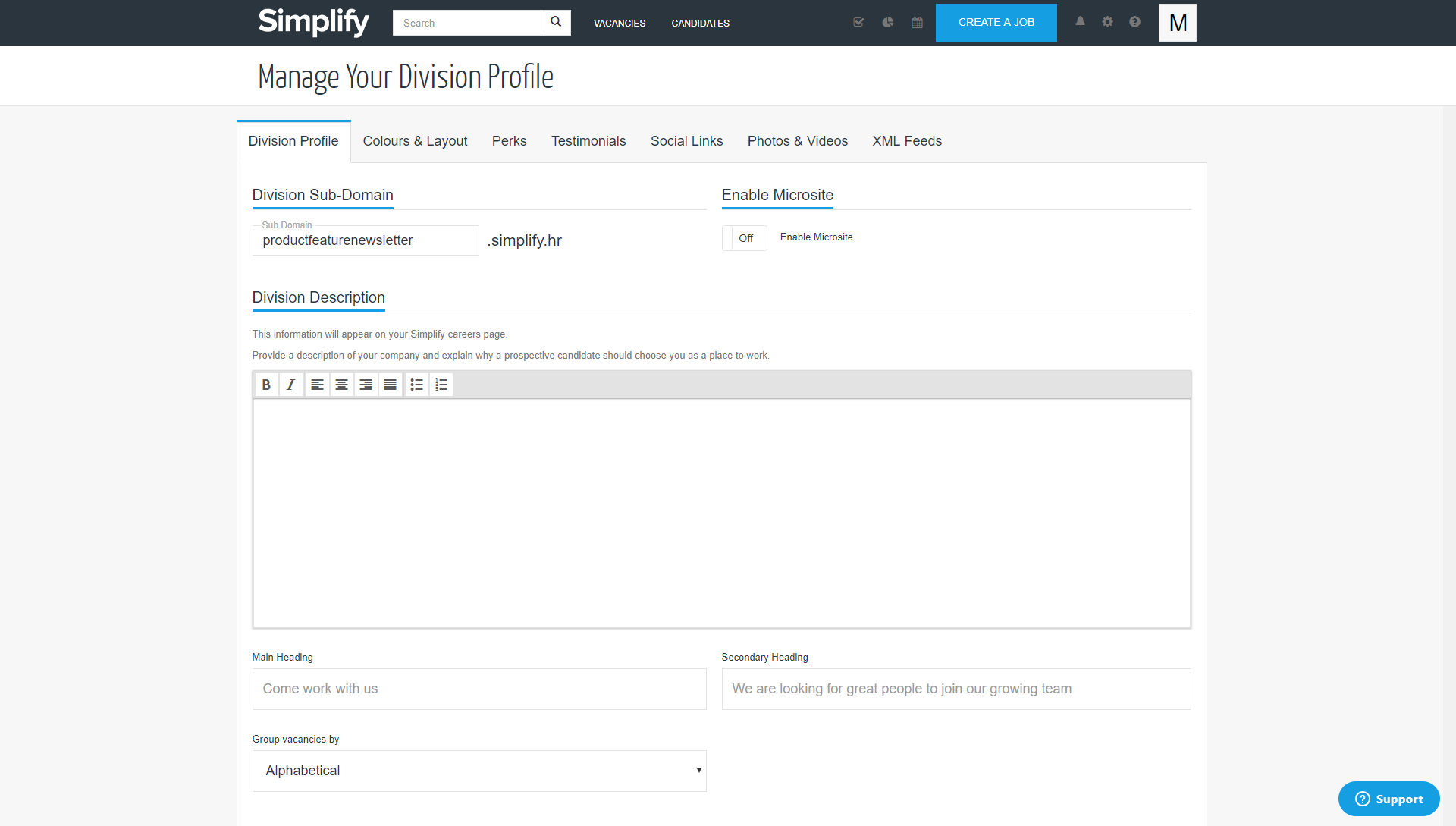Click inside the description editor area
This screenshot has height=826, width=1456.
[721, 514]
